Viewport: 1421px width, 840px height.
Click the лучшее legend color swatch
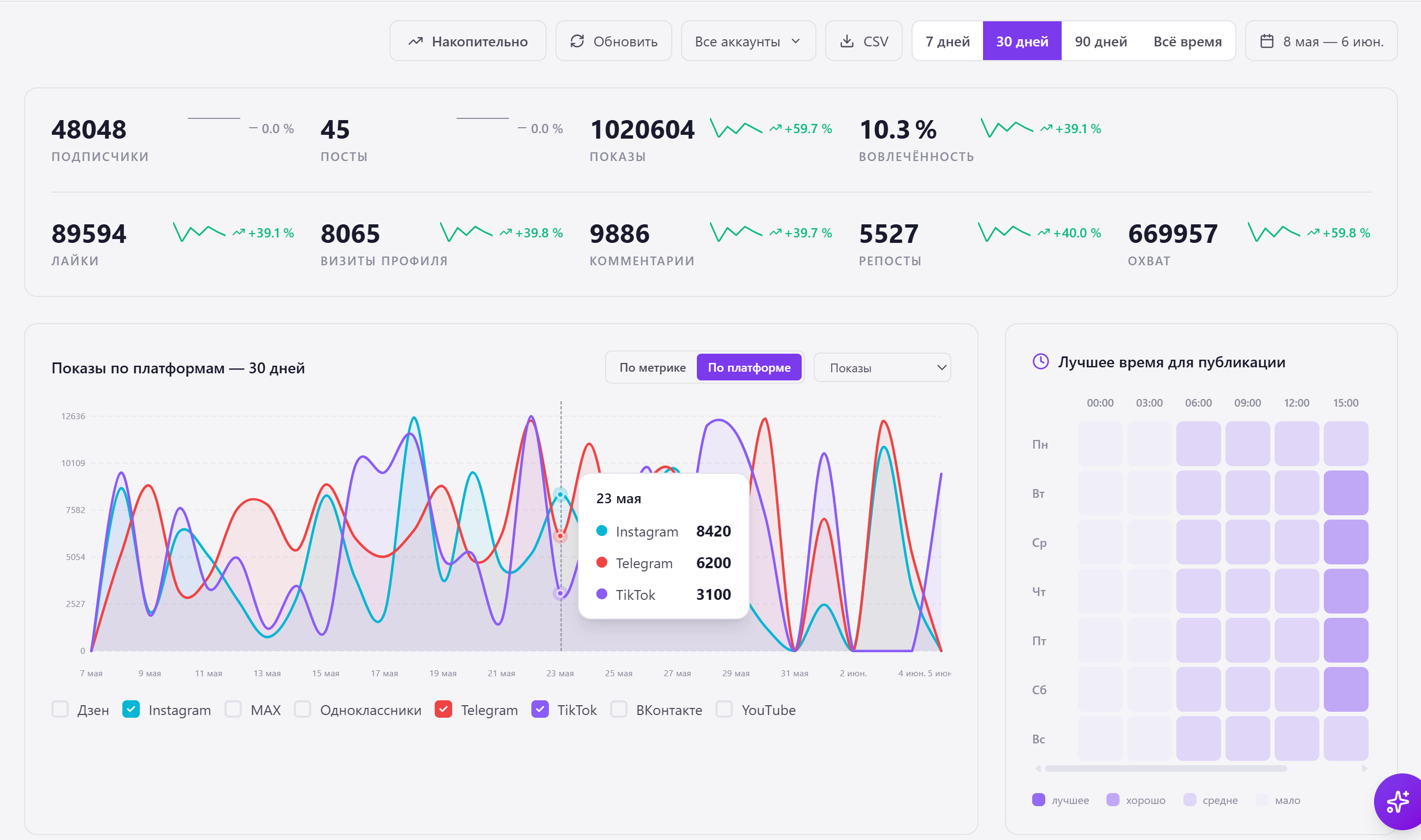pos(1039,800)
